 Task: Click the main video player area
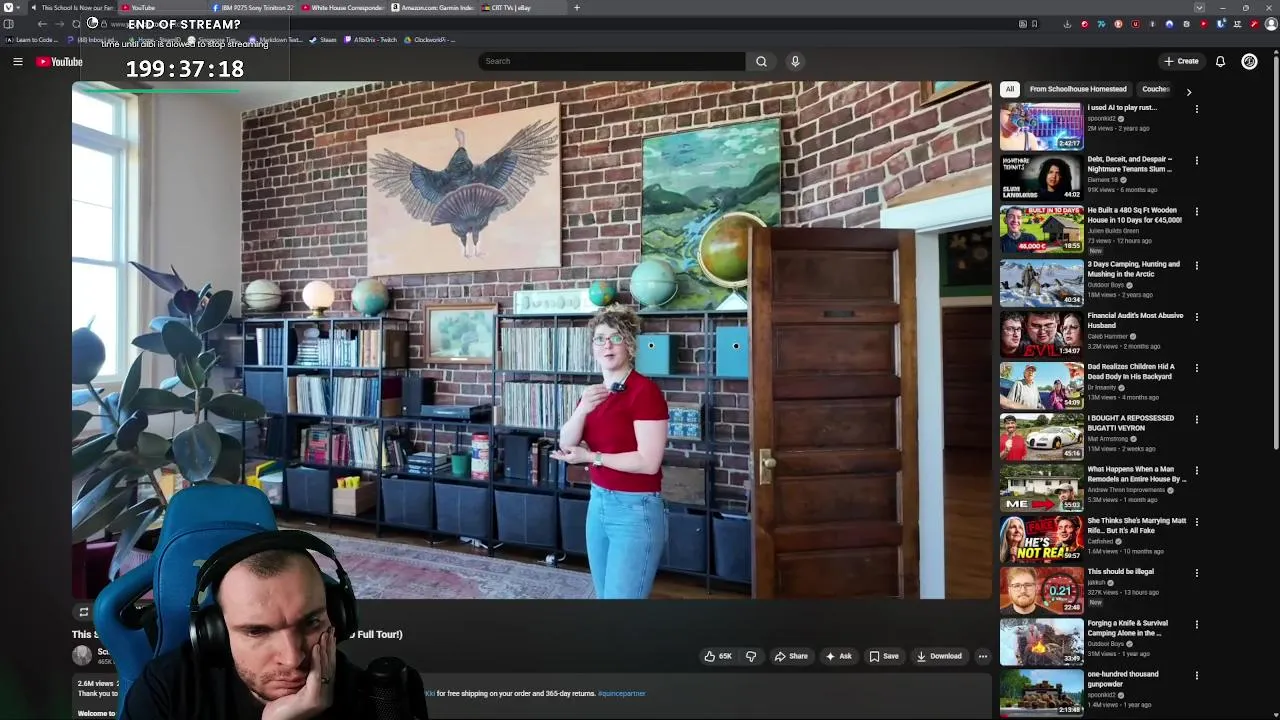tap(532, 340)
